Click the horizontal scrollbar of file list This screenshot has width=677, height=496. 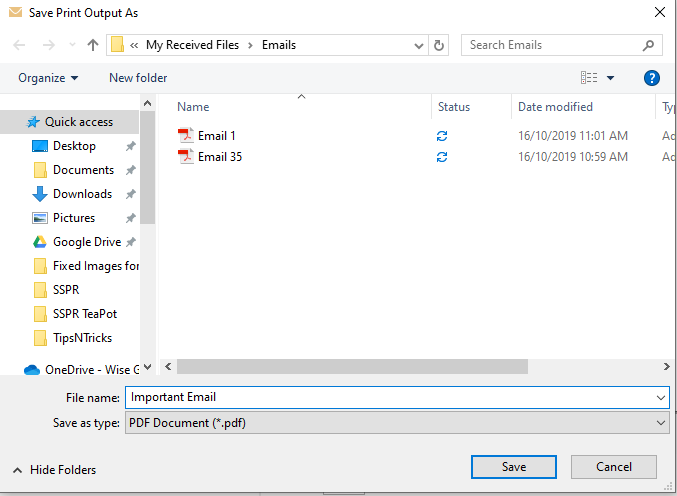point(352,366)
